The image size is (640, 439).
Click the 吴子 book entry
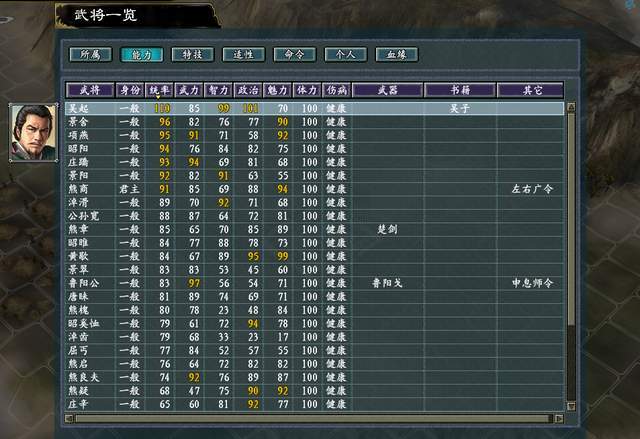[x=460, y=108]
